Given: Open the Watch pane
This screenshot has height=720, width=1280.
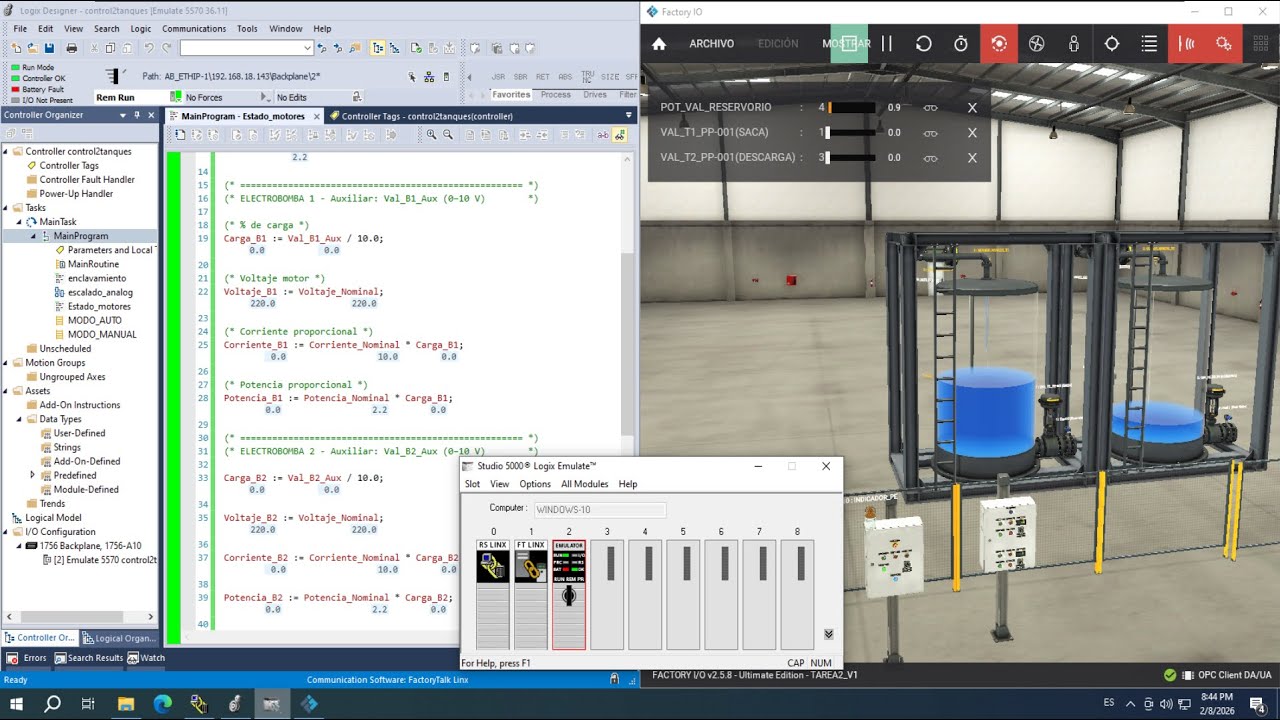Looking at the screenshot, I should click(x=146, y=658).
